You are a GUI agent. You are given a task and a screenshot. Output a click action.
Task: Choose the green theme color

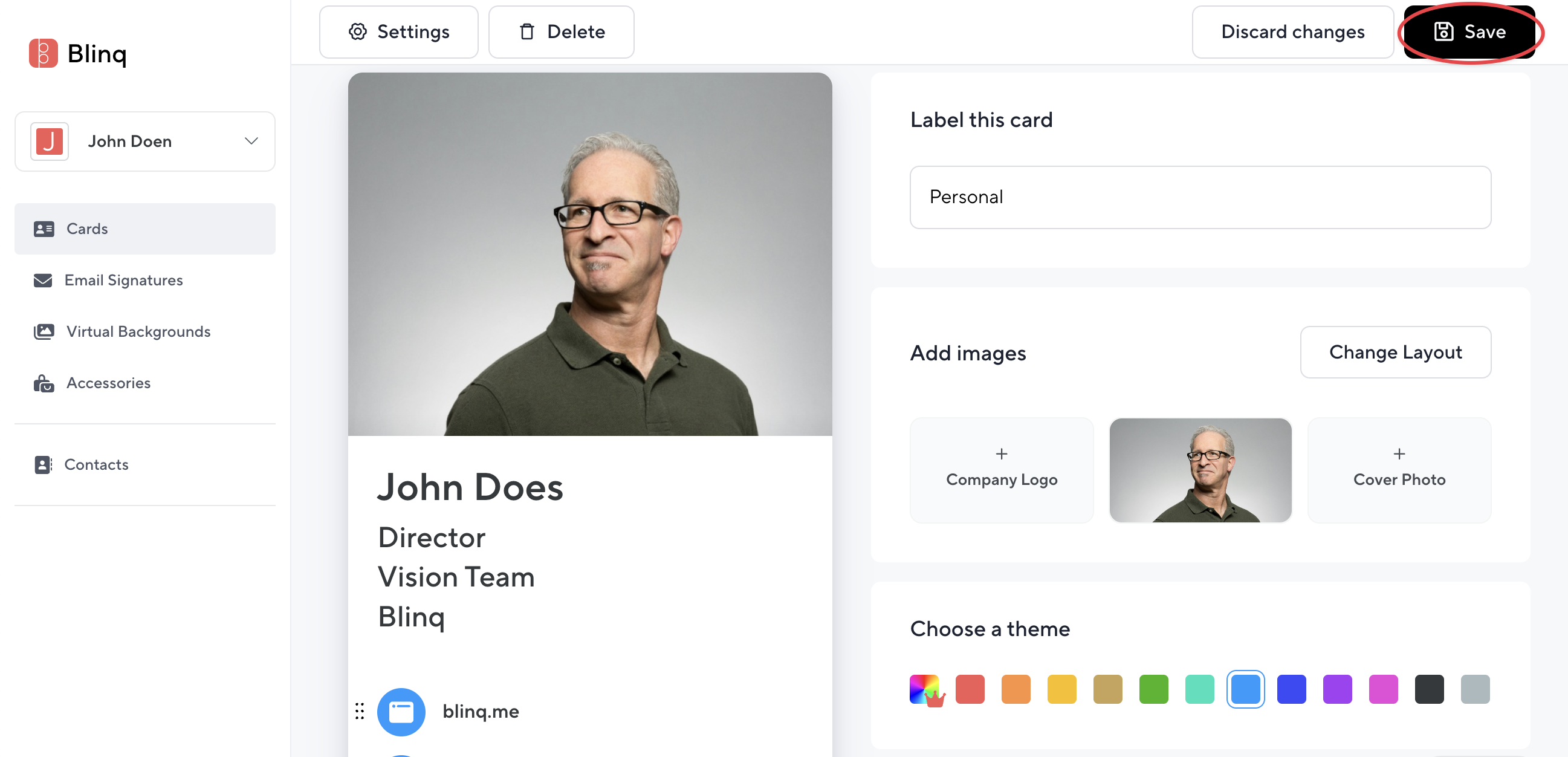point(1154,689)
